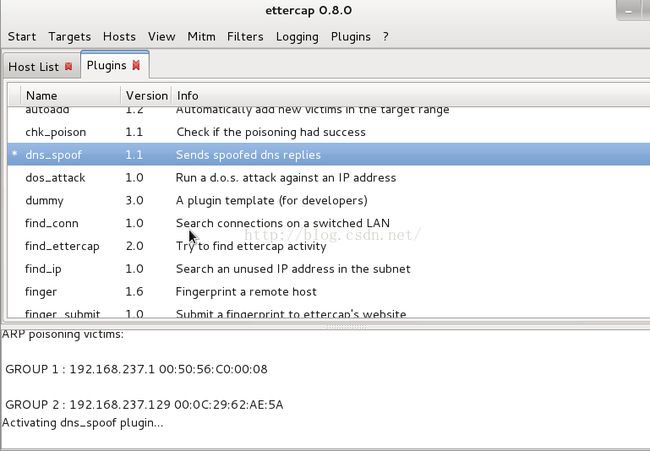Open the Mitm menu
The image size is (650, 451).
pos(201,37)
